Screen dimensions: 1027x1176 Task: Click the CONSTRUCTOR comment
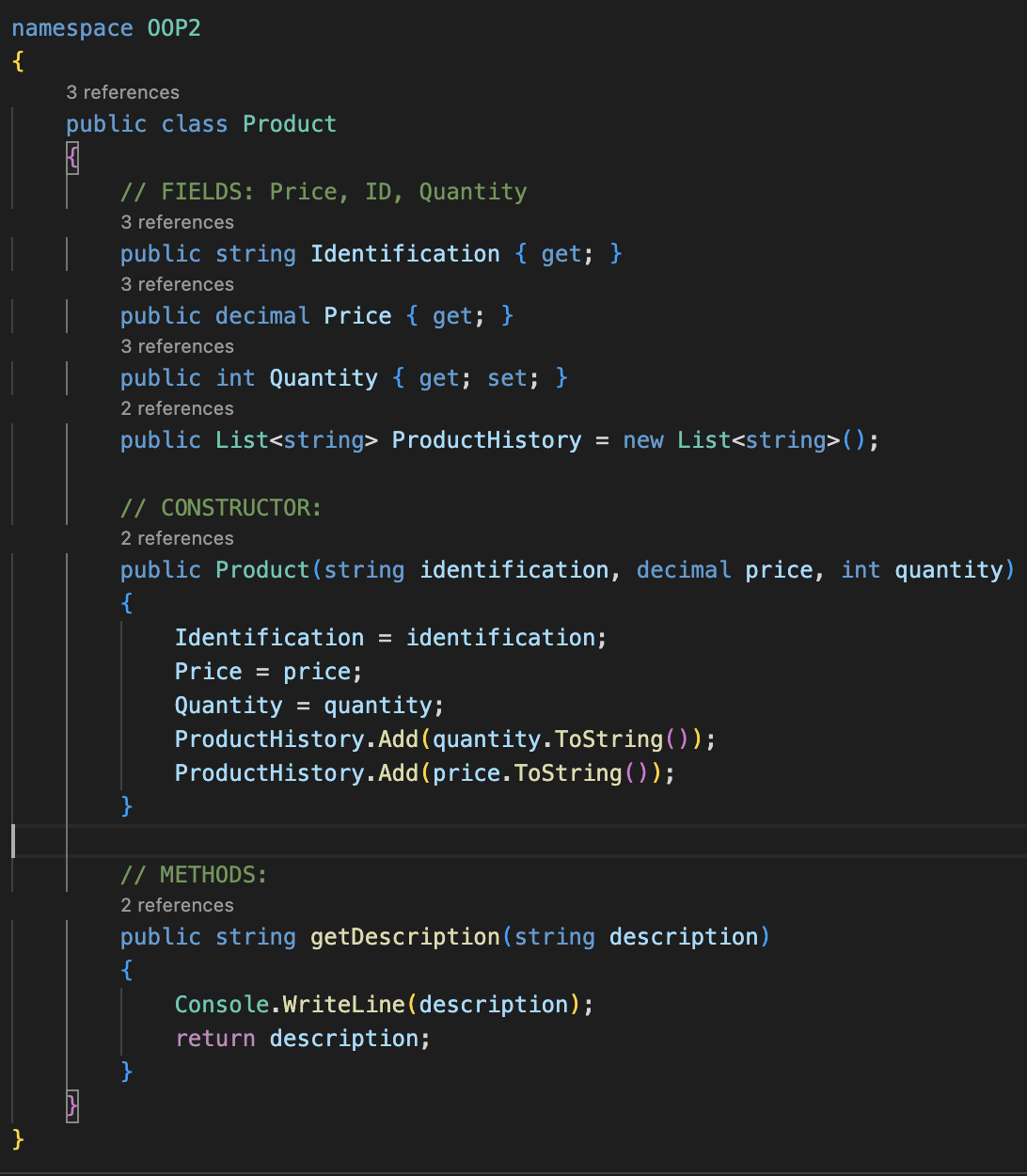tap(221, 507)
